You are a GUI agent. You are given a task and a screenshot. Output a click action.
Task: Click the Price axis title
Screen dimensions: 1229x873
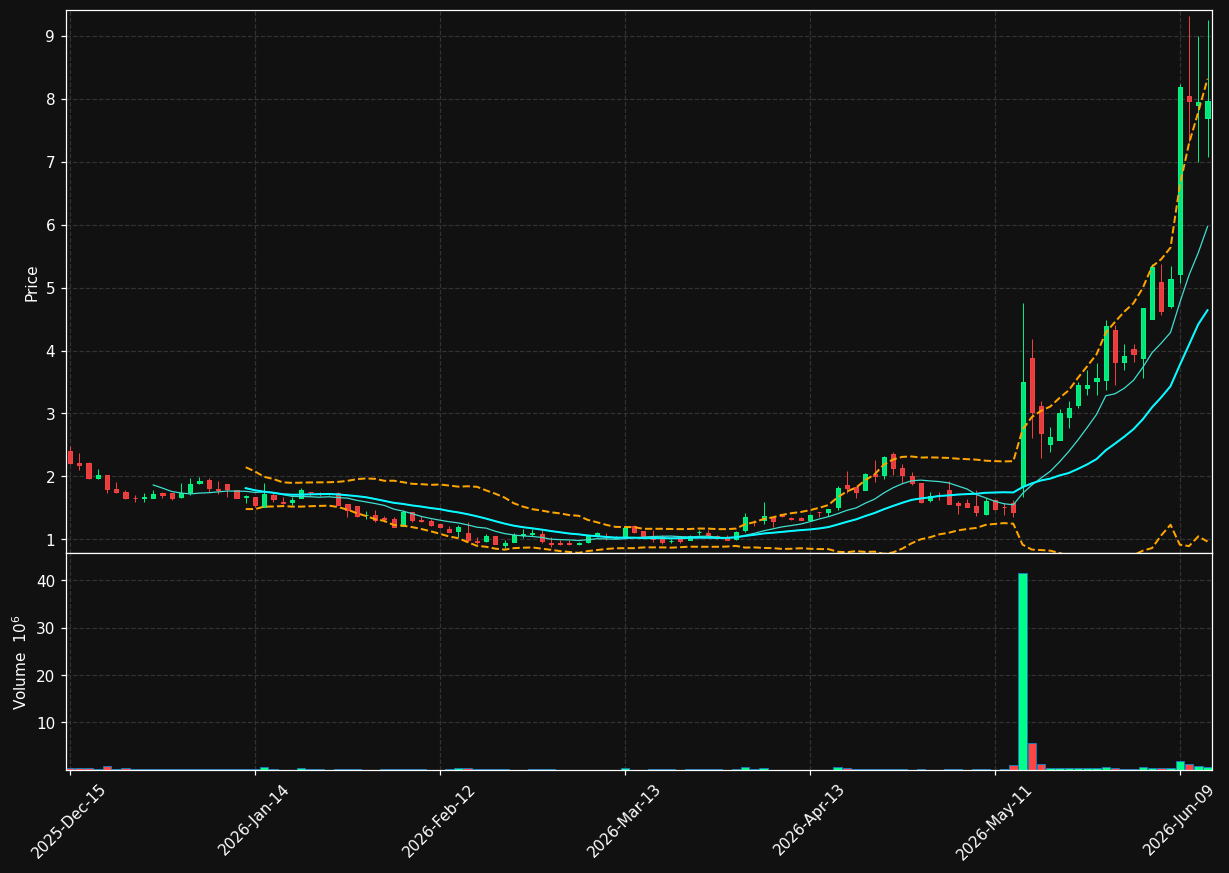pos(32,283)
